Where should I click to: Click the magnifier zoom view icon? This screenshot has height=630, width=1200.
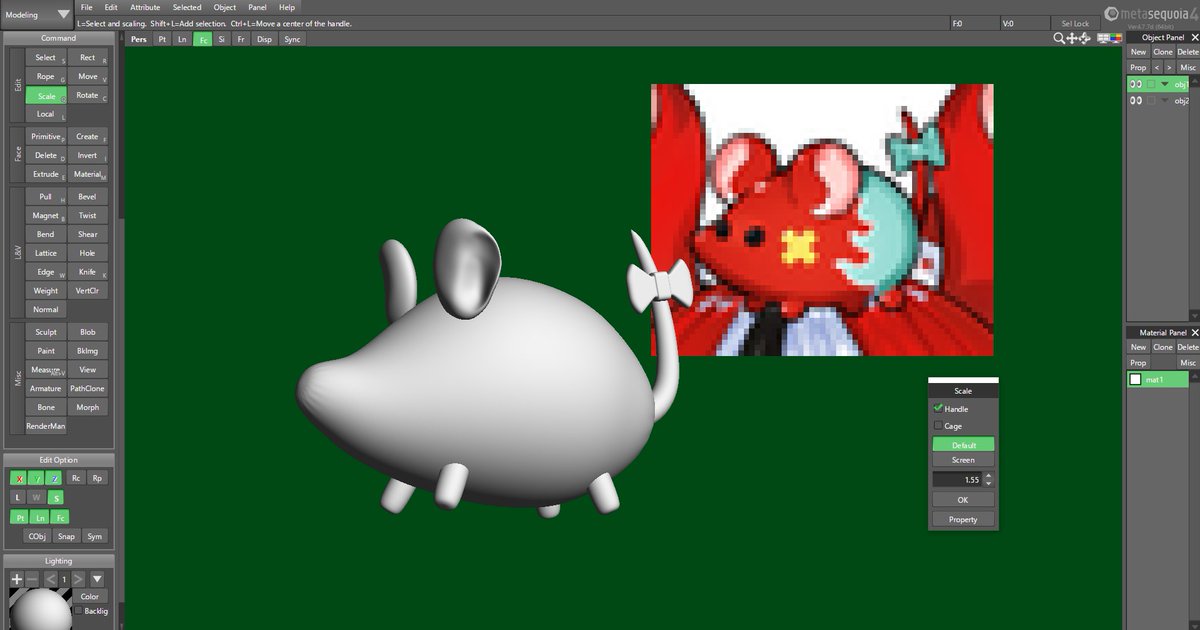pyautogui.click(x=1059, y=38)
